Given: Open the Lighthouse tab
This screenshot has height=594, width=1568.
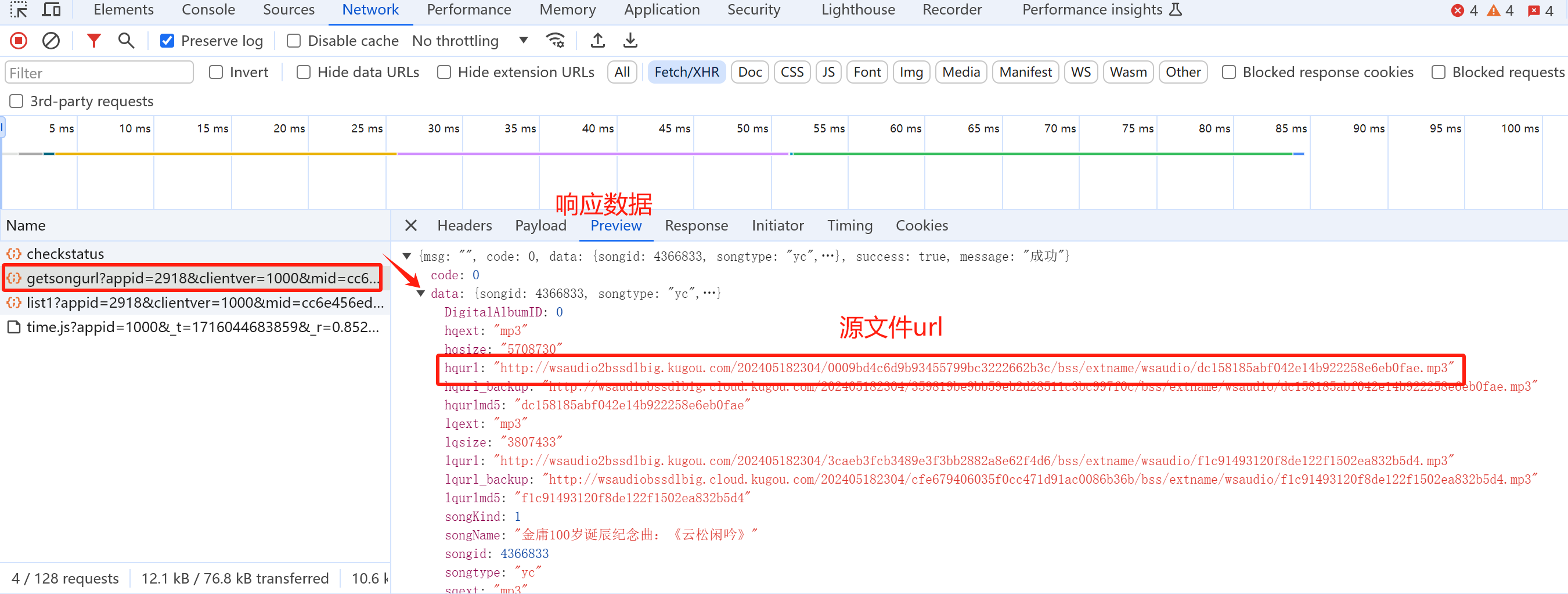Looking at the screenshot, I should click(857, 10).
